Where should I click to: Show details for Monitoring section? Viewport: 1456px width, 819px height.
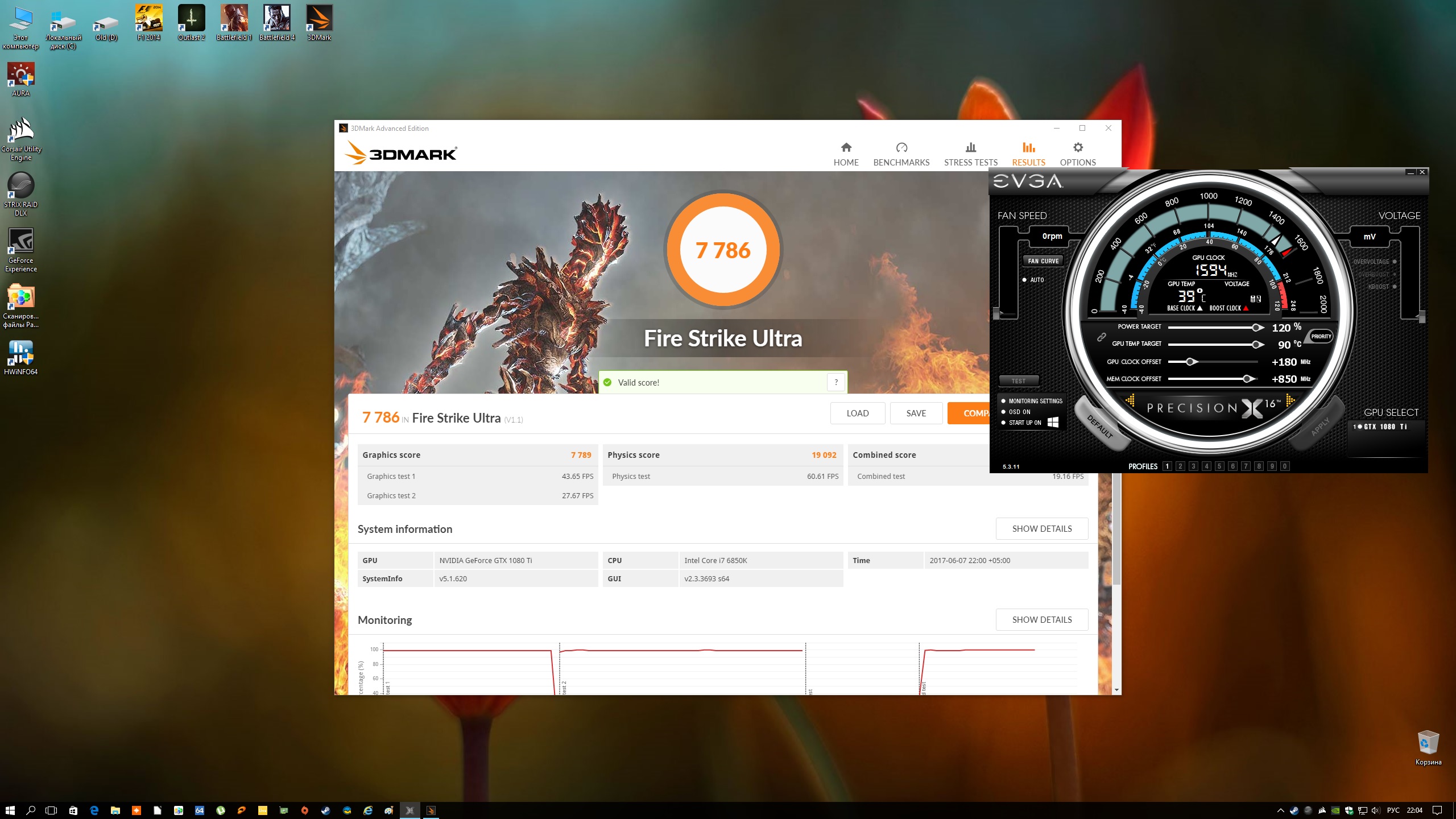(x=1041, y=619)
